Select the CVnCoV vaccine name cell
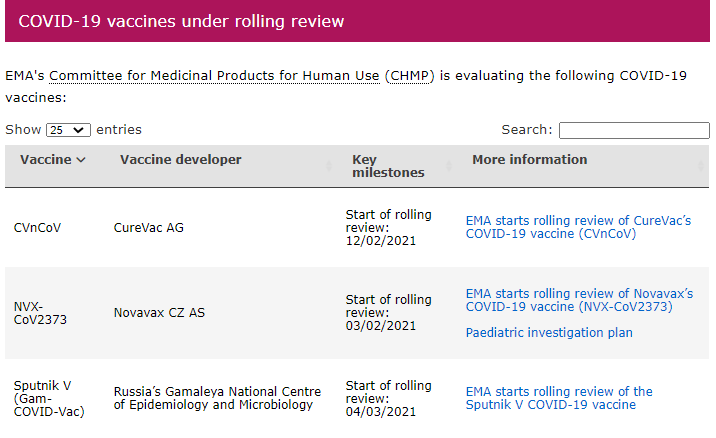Image resolution: width=716 pixels, height=438 pixels. pyautogui.click(x=37, y=227)
